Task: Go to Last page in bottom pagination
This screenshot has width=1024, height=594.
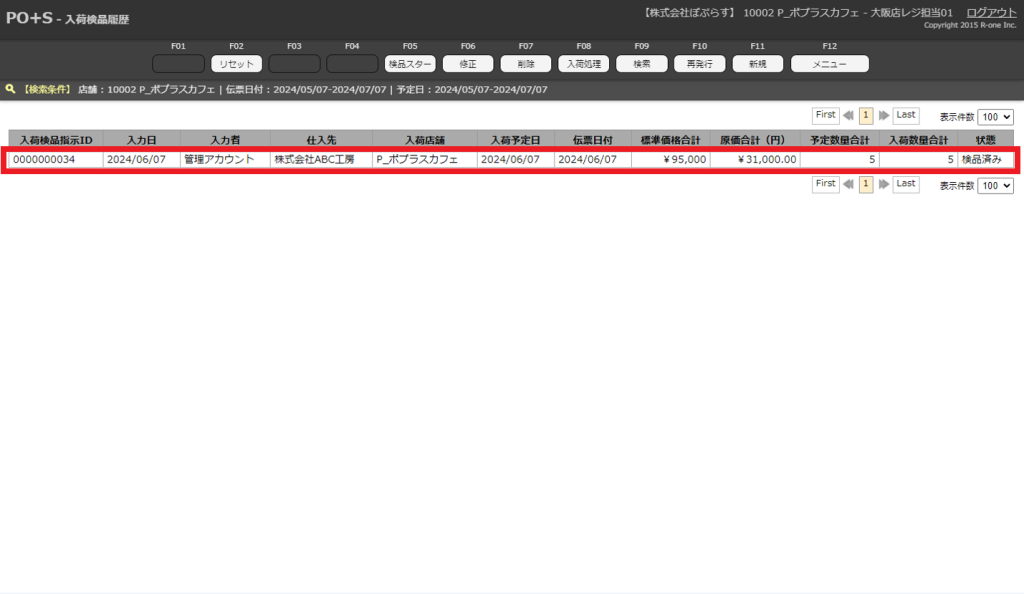Action: point(905,184)
